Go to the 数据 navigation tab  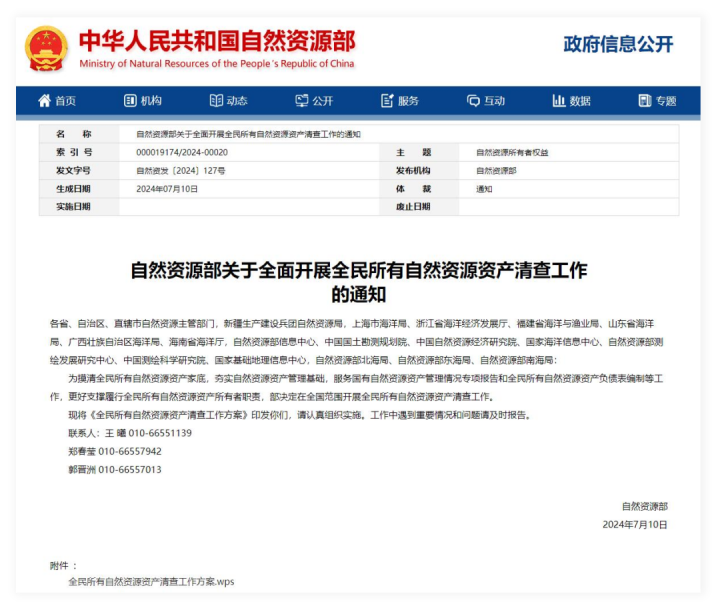click(580, 101)
